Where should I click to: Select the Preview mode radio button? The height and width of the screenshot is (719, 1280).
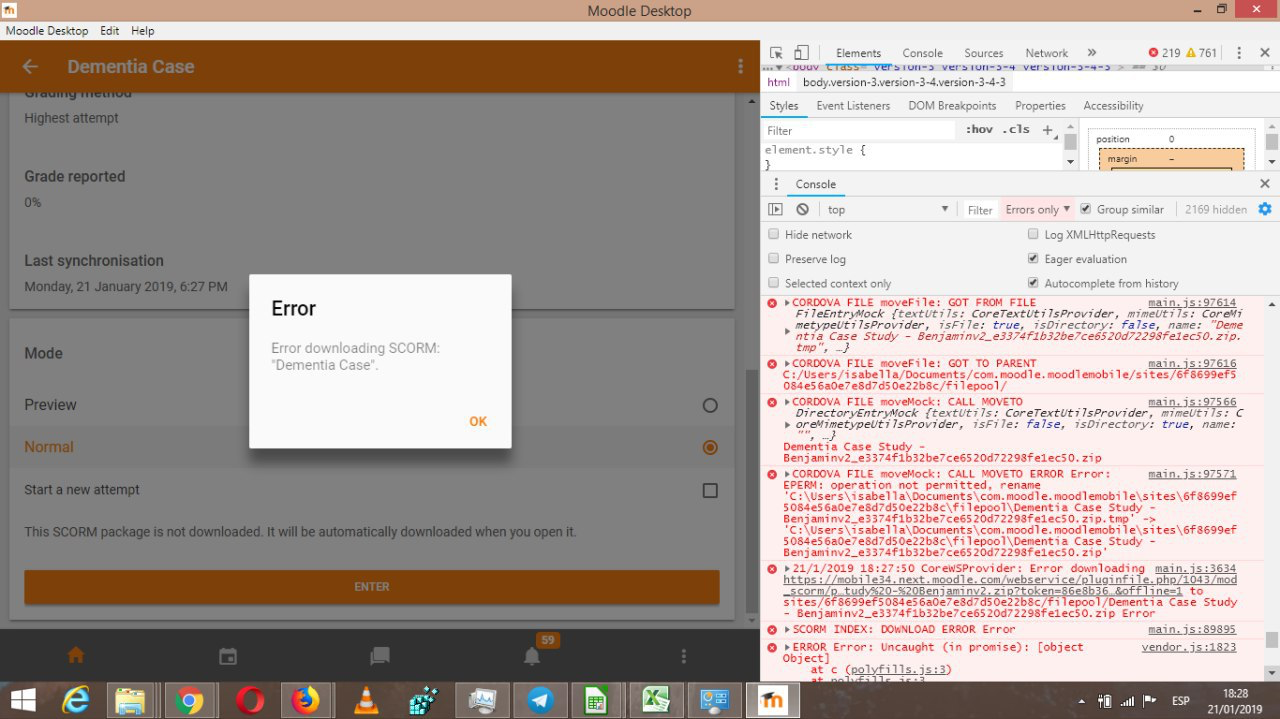click(x=710, y=405)
